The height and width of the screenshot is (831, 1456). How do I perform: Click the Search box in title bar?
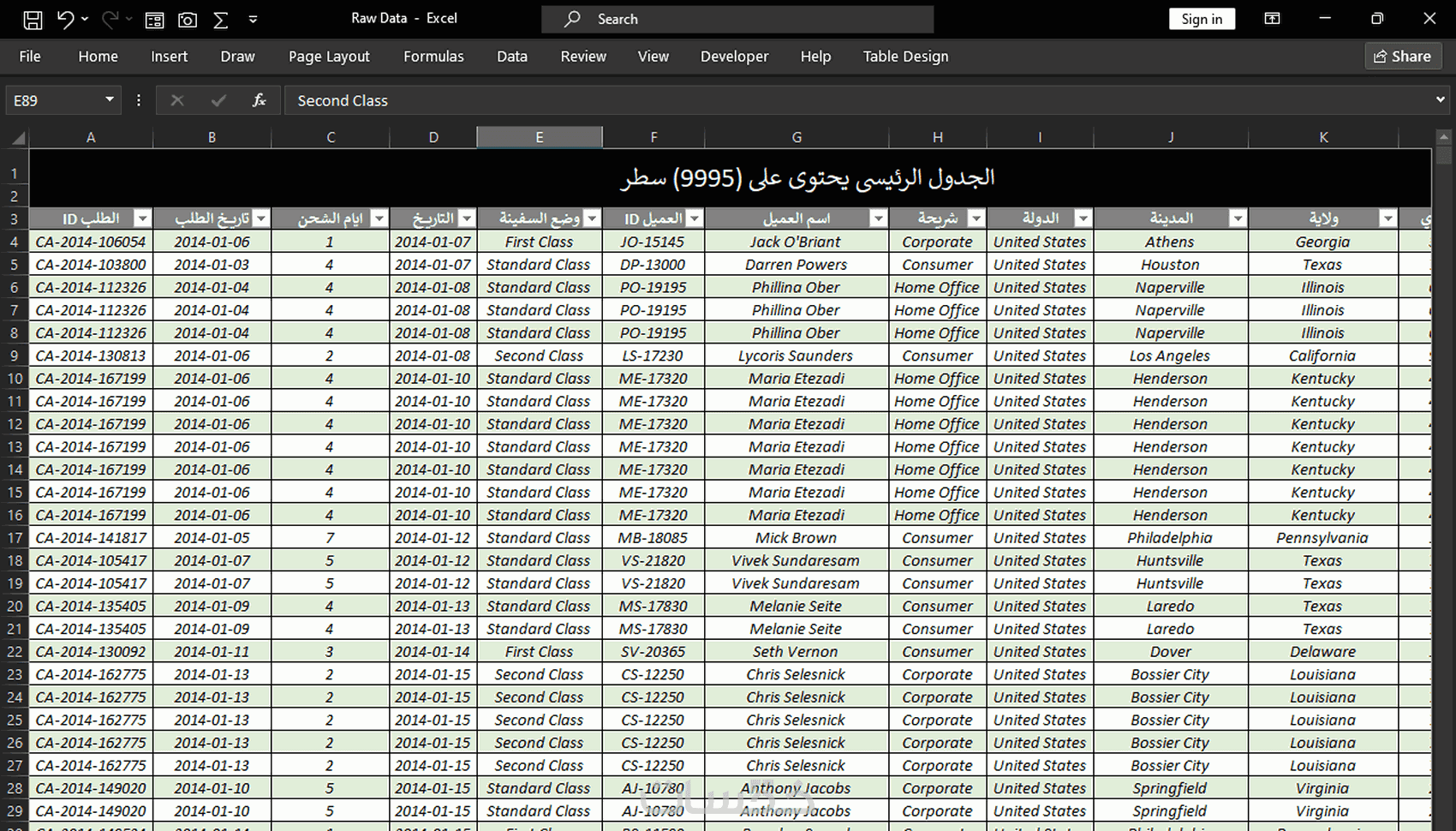point(737,19)
